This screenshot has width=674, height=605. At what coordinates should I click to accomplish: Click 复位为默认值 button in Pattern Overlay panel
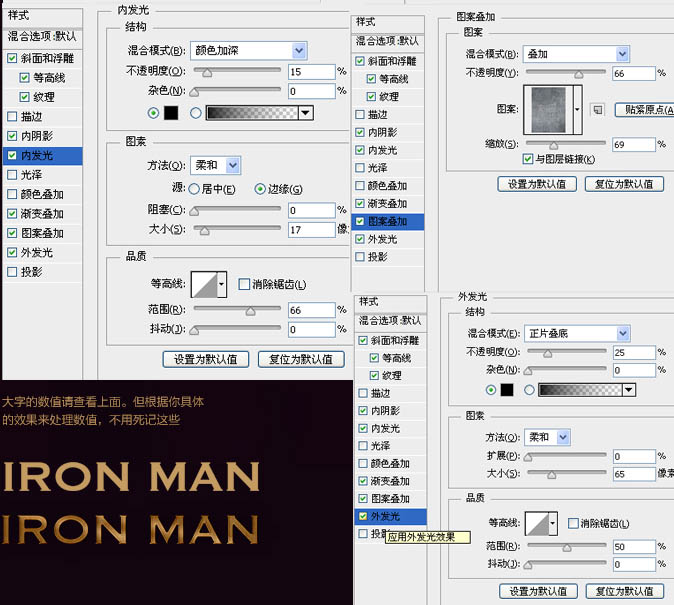coord(624,184)
